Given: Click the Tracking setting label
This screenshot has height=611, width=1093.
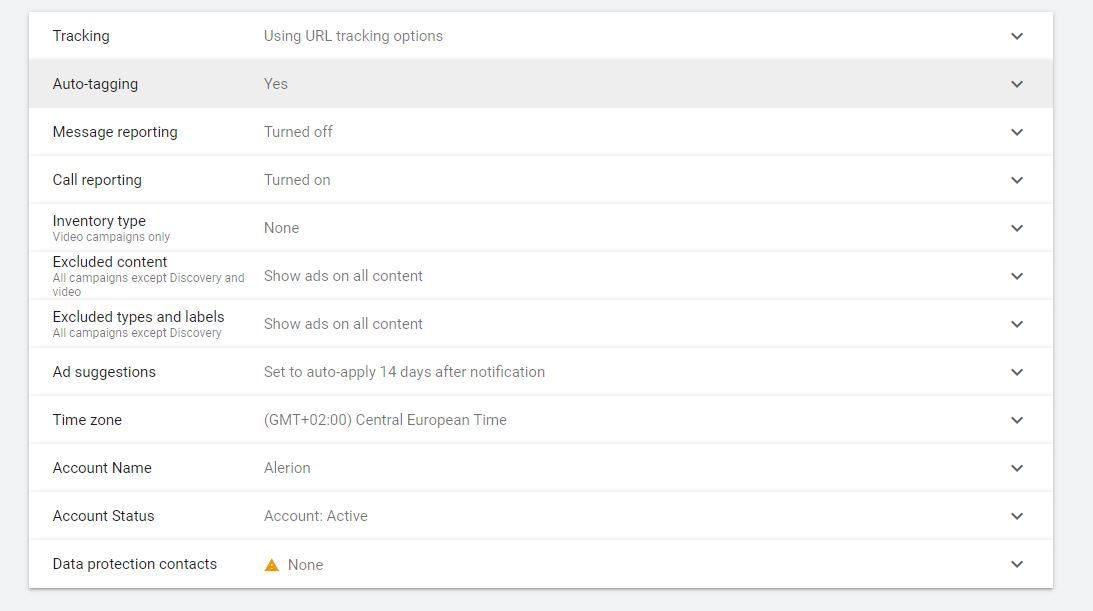Looking at the screenshot, I should click(x=81, y=36).
